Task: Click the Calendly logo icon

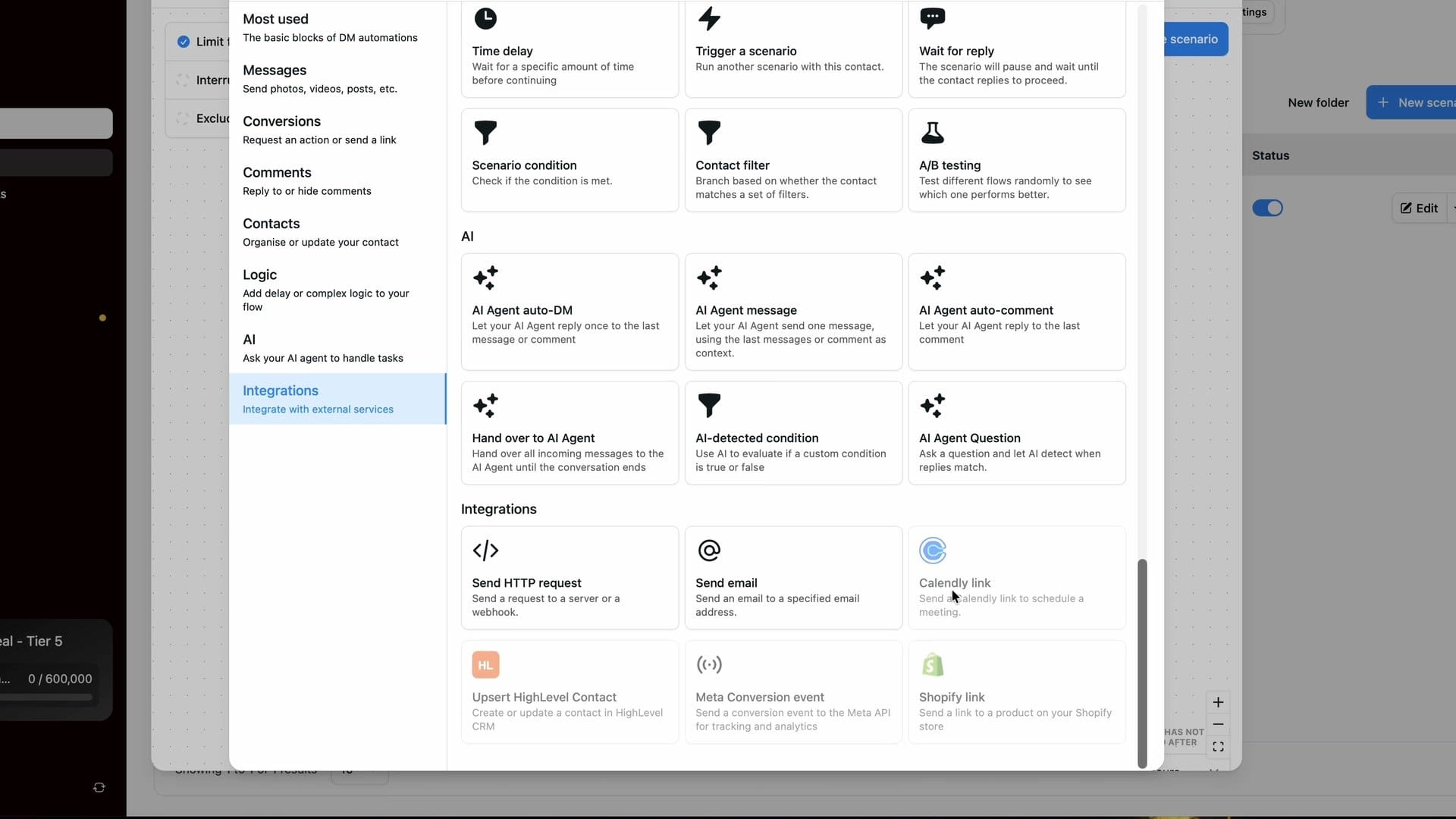Action: tap(932, 551)
